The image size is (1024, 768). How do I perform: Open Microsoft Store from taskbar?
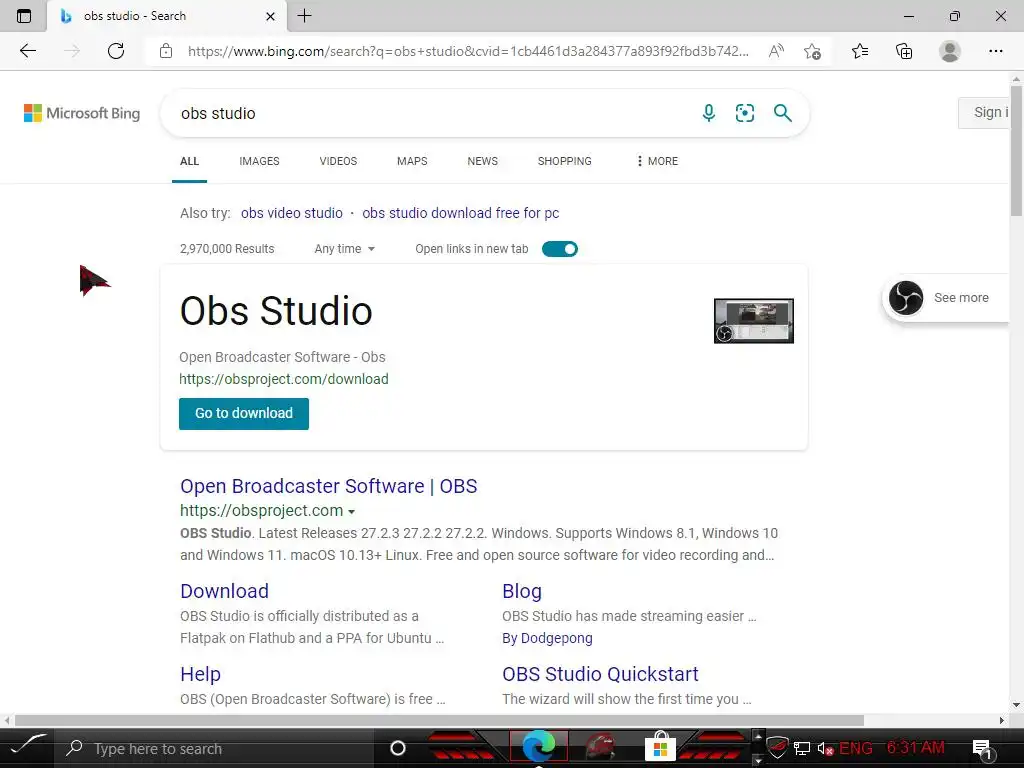pos(660,746)
